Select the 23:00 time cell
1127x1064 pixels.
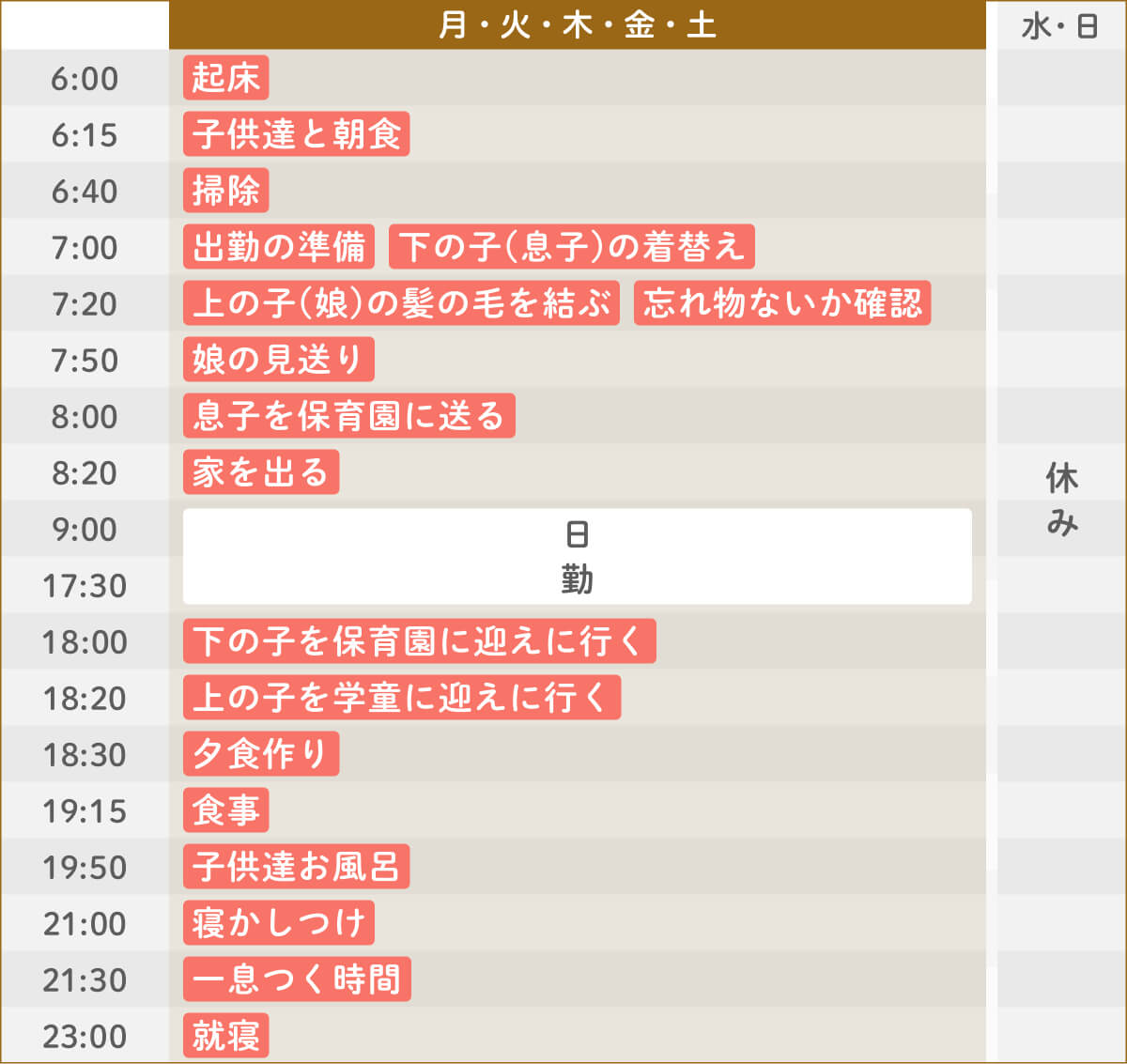tap(85, 1036)
